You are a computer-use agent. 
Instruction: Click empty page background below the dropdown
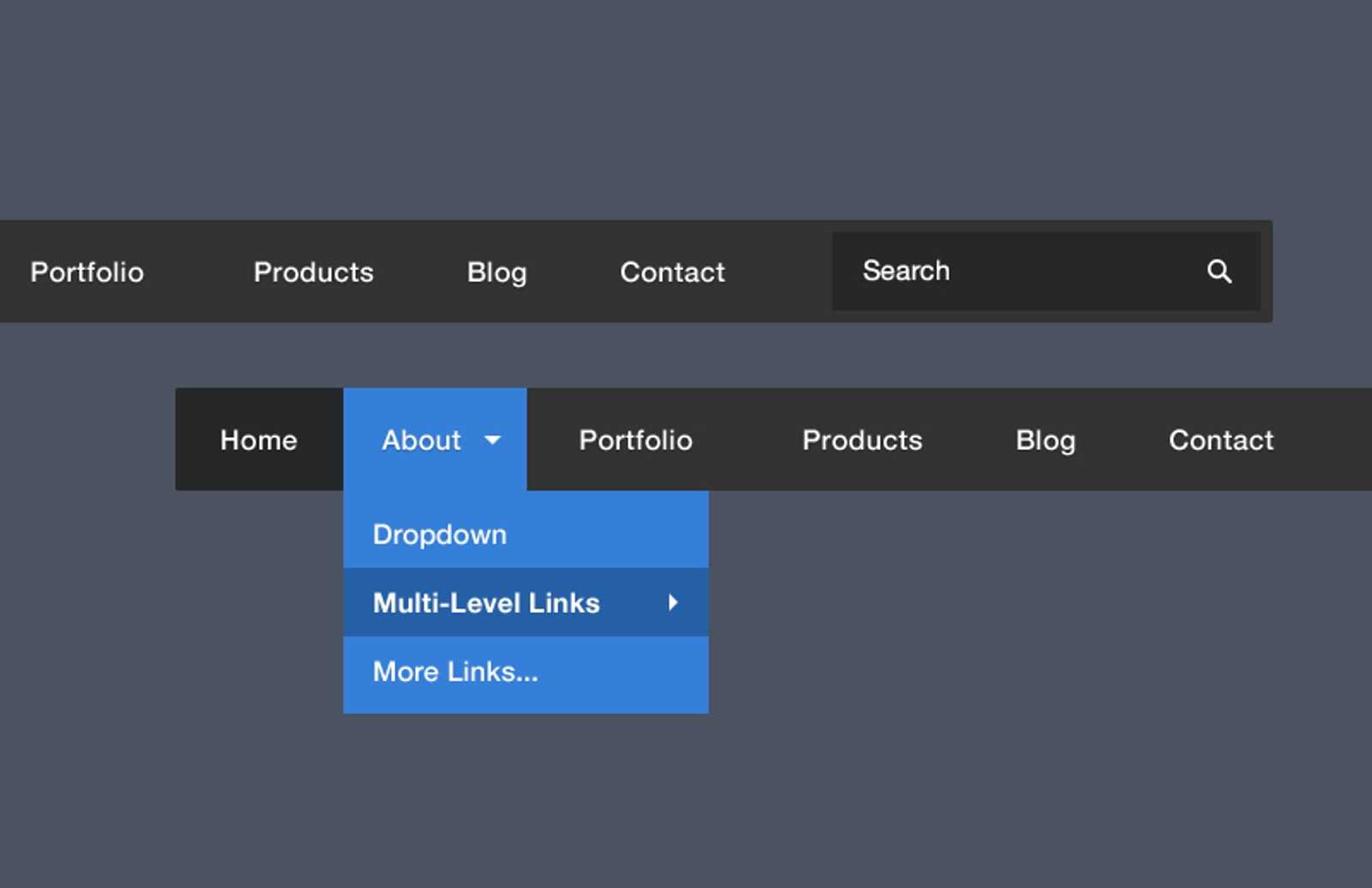click(x=526, y=797)
